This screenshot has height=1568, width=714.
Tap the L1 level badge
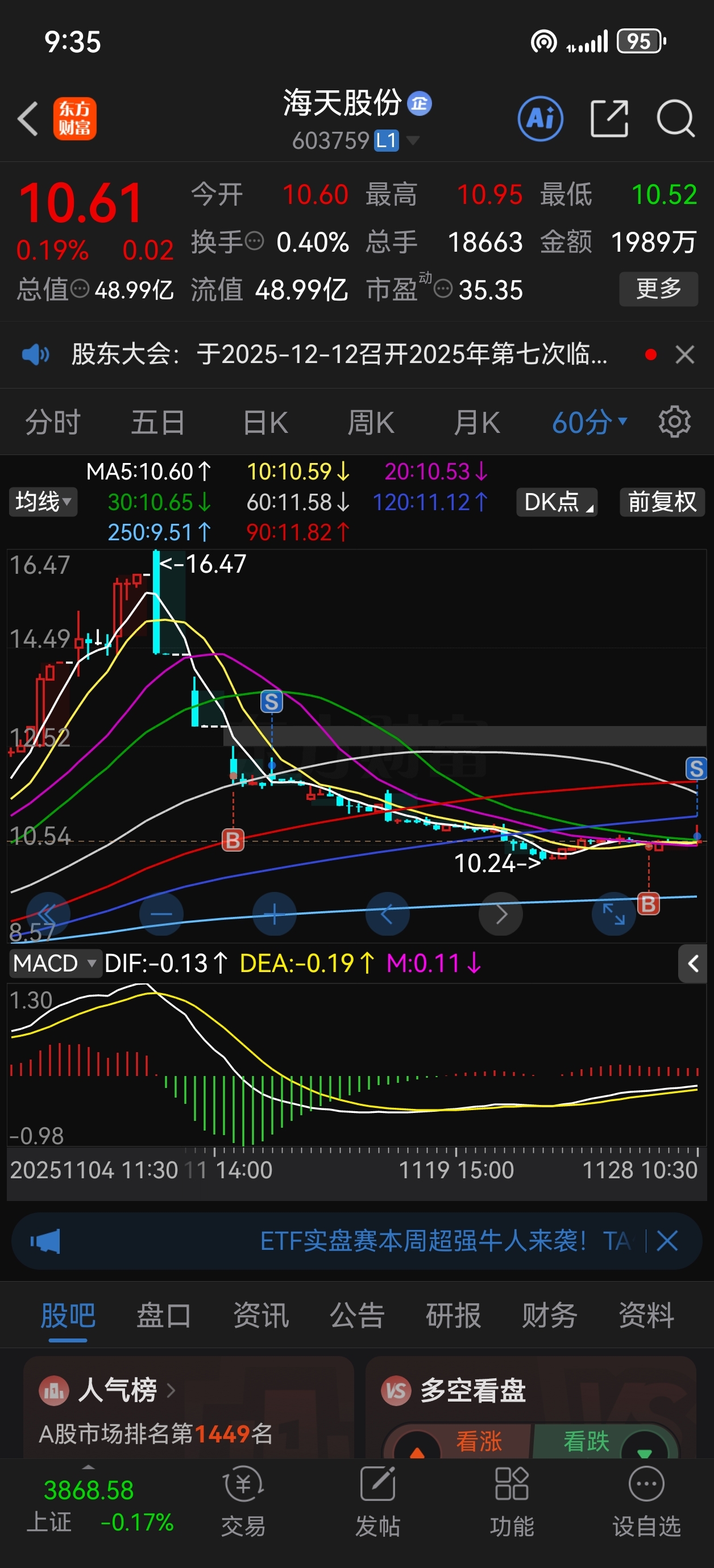(386, 141)
